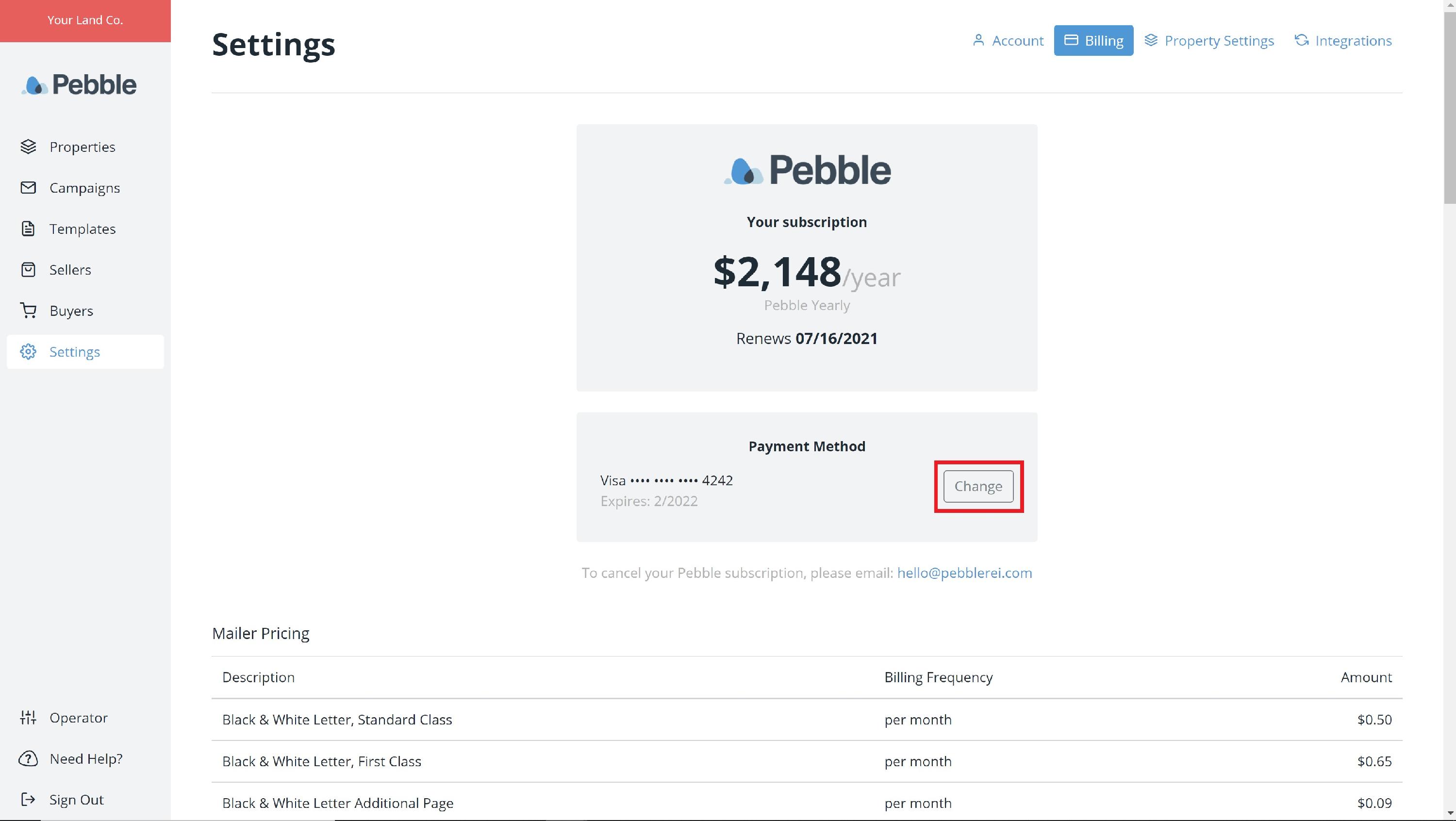Click the Sellers bag icon
The image size is (1456, 821).
(28, 269)
